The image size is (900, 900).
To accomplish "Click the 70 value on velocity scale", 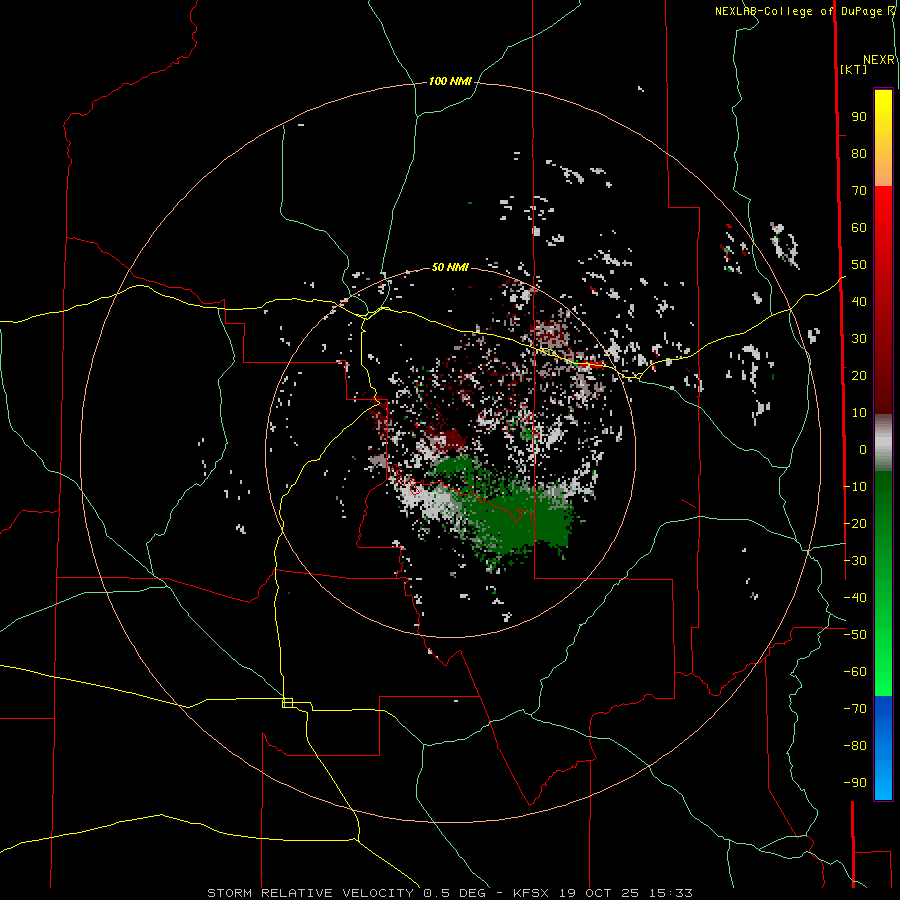I will 859,191.
